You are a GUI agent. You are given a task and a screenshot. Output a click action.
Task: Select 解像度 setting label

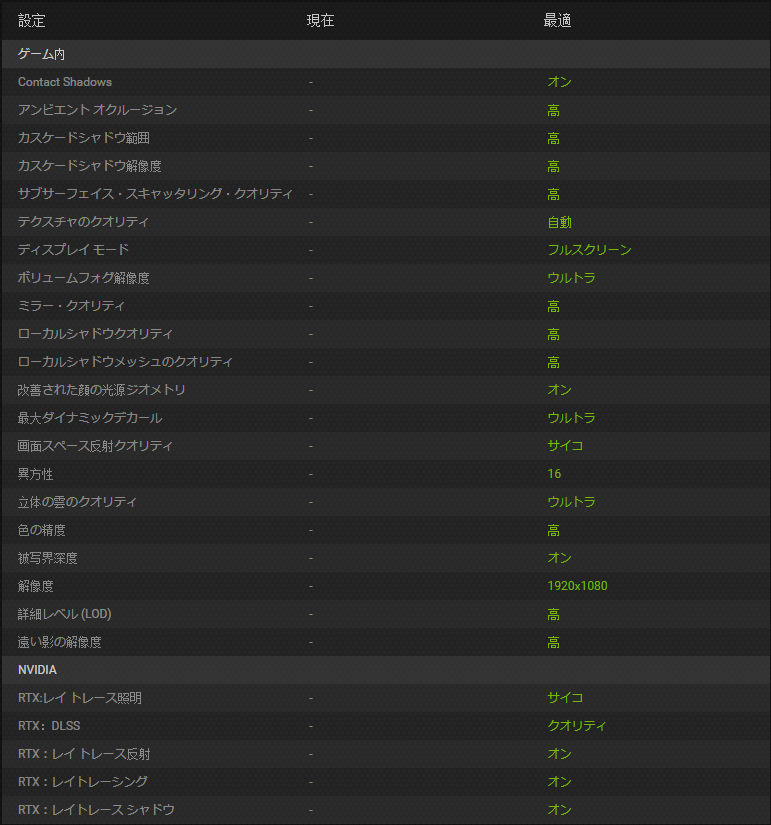35,586
